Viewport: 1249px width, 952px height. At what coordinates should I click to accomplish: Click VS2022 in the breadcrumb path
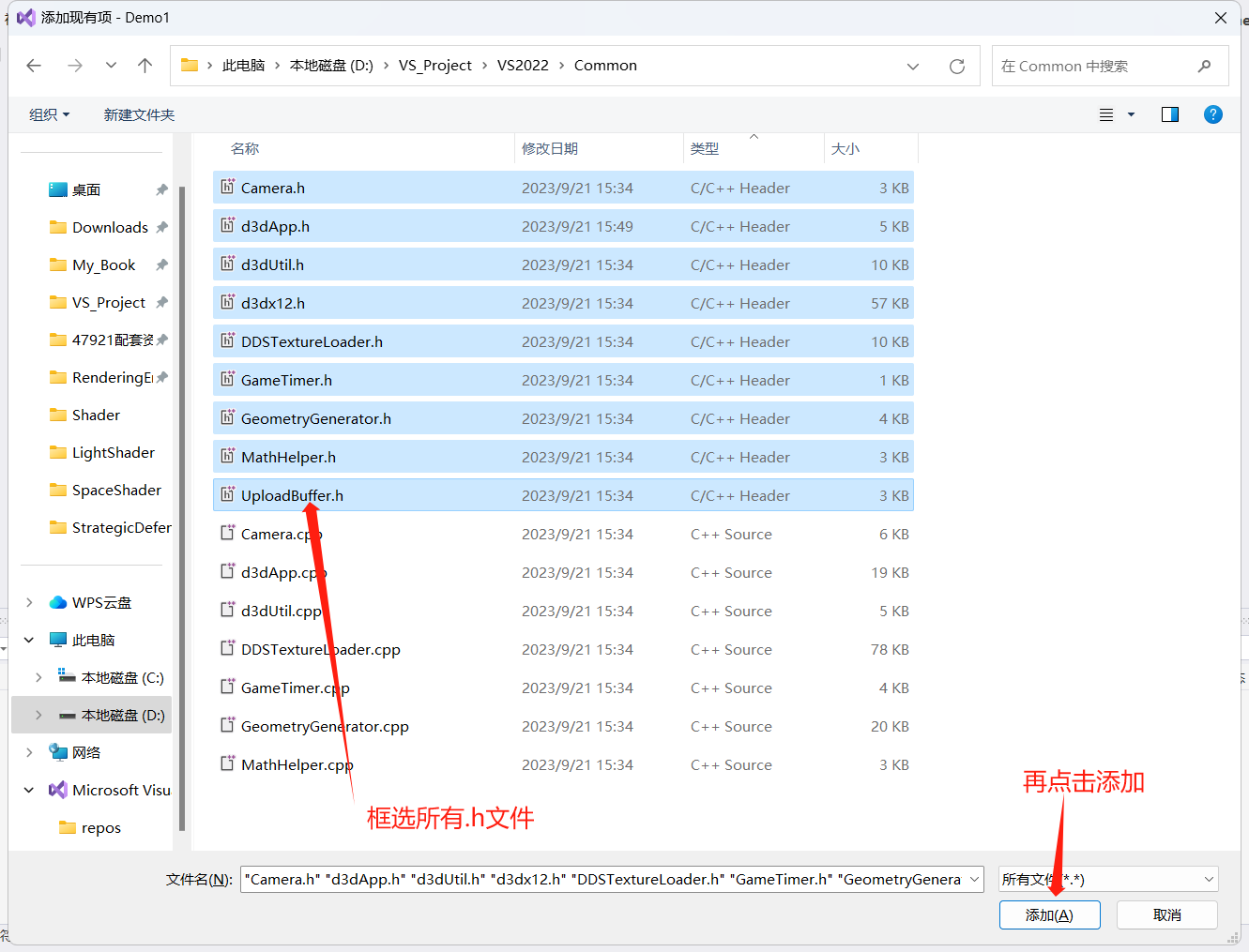523,66
